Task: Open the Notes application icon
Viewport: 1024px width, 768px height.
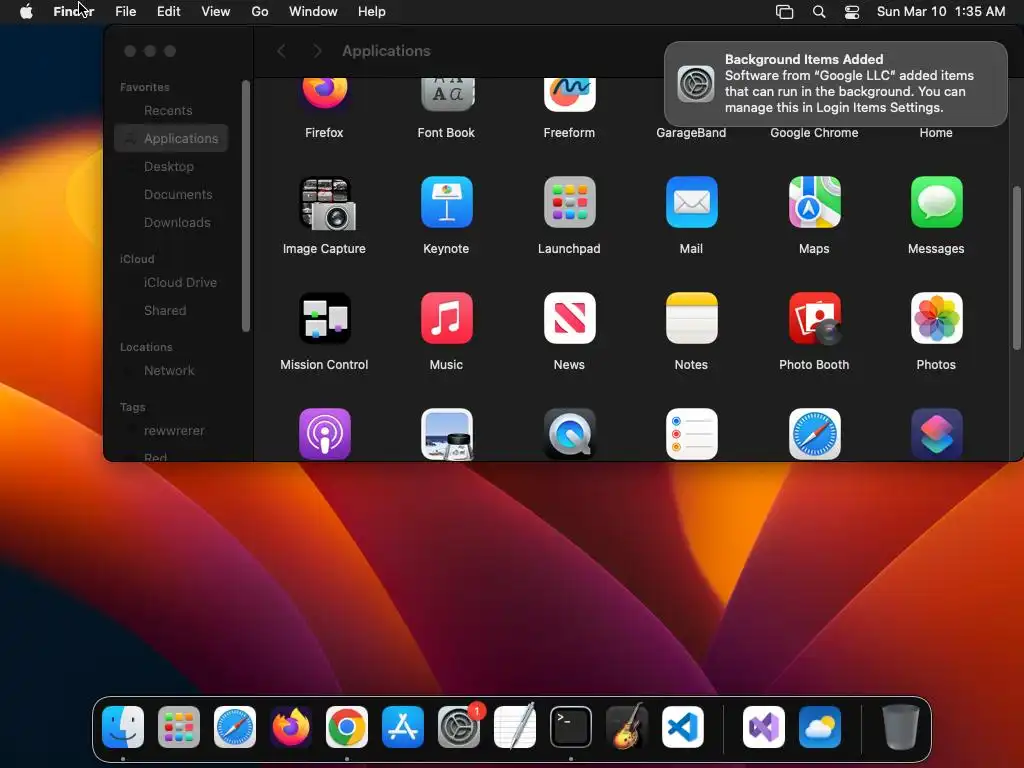Action: [x=692, y=318]
